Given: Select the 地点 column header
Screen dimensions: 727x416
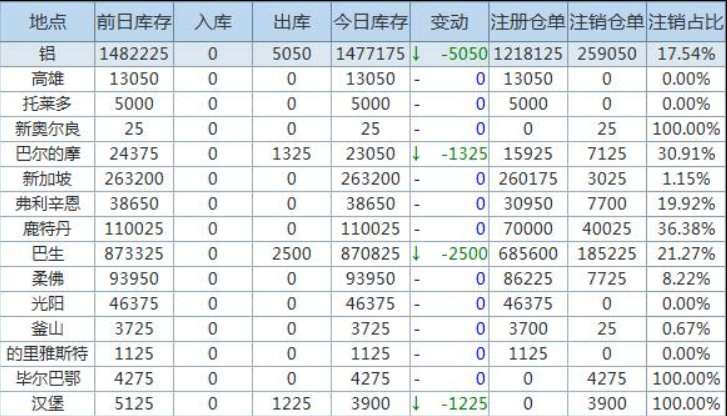Looking at the screenshot, I should [46, 21].
